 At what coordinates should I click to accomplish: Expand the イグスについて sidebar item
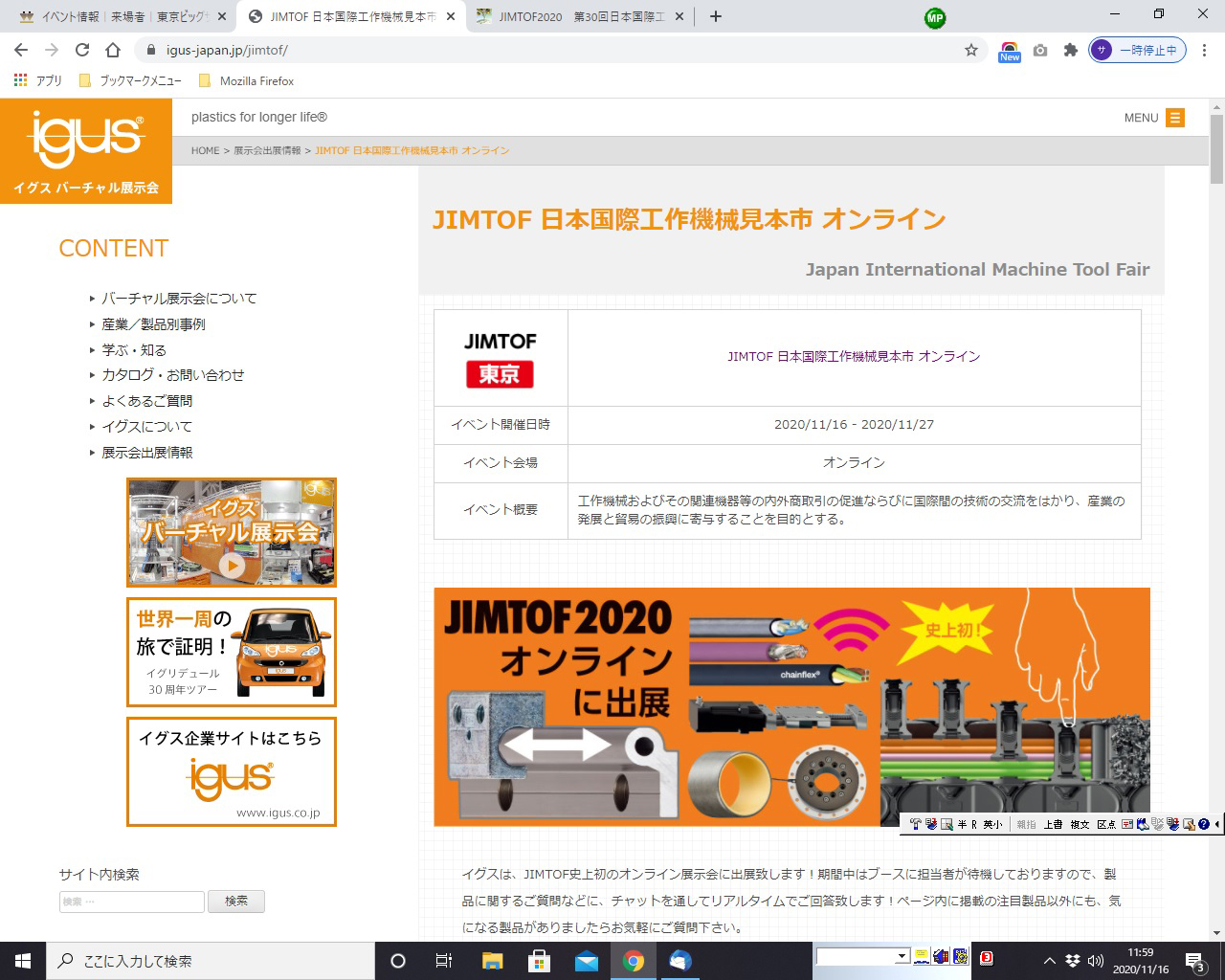coord(146,427)
